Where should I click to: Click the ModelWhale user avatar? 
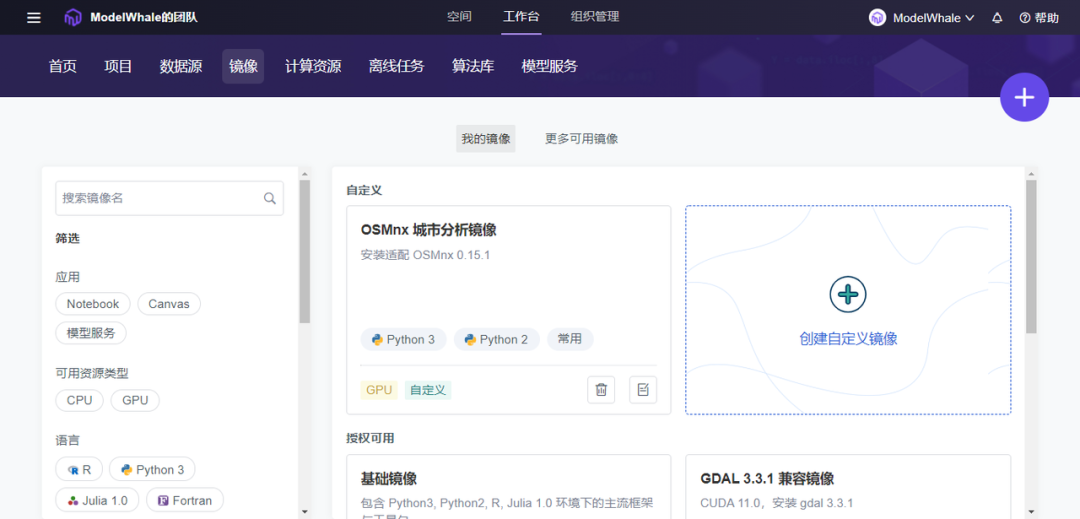click(877, 18)
